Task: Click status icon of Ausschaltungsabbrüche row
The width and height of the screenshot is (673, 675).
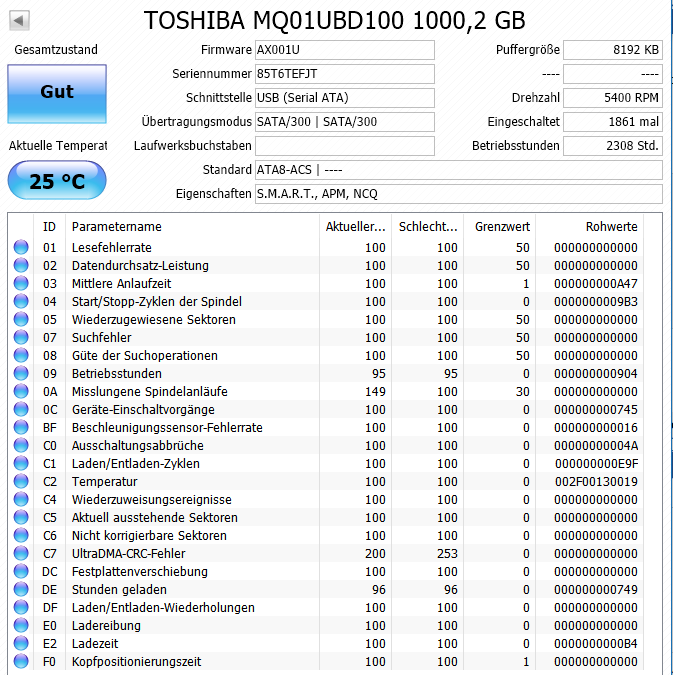Action: [21, 446]
